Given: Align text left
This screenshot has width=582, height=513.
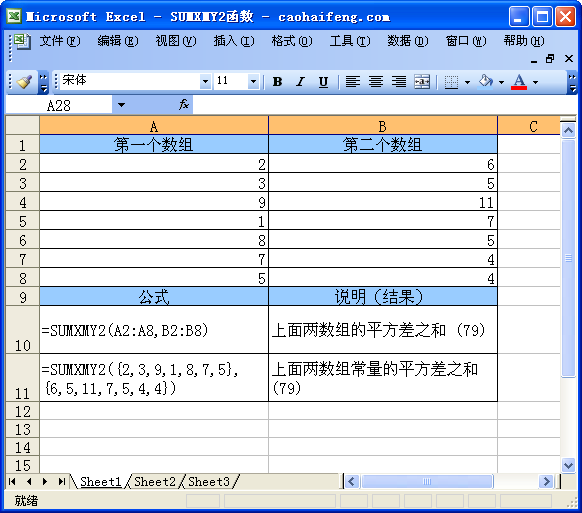Looking at the screenshot, I should tap(353, 82).
